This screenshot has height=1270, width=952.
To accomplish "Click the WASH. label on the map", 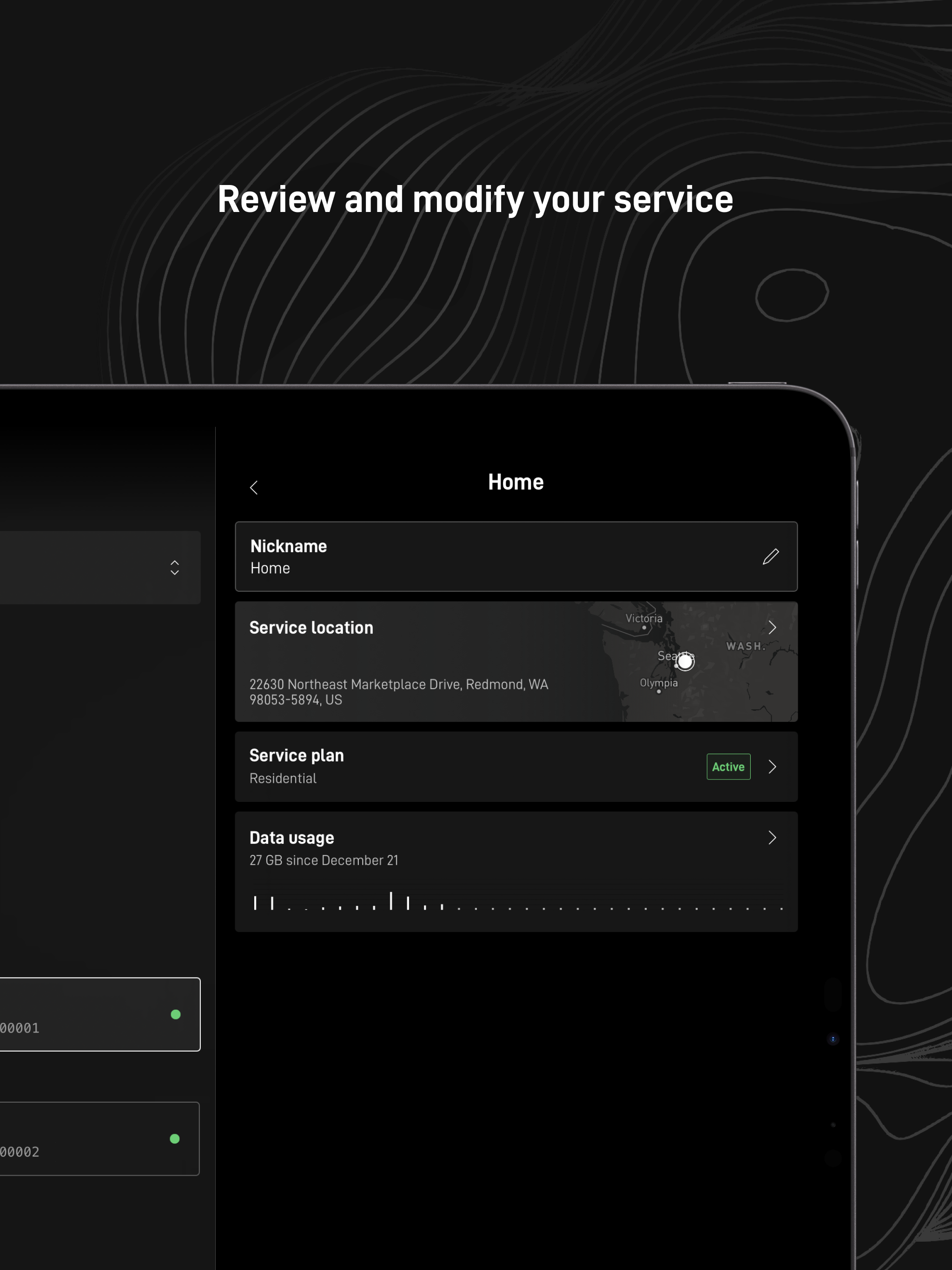I will click(x=745, y=647).
